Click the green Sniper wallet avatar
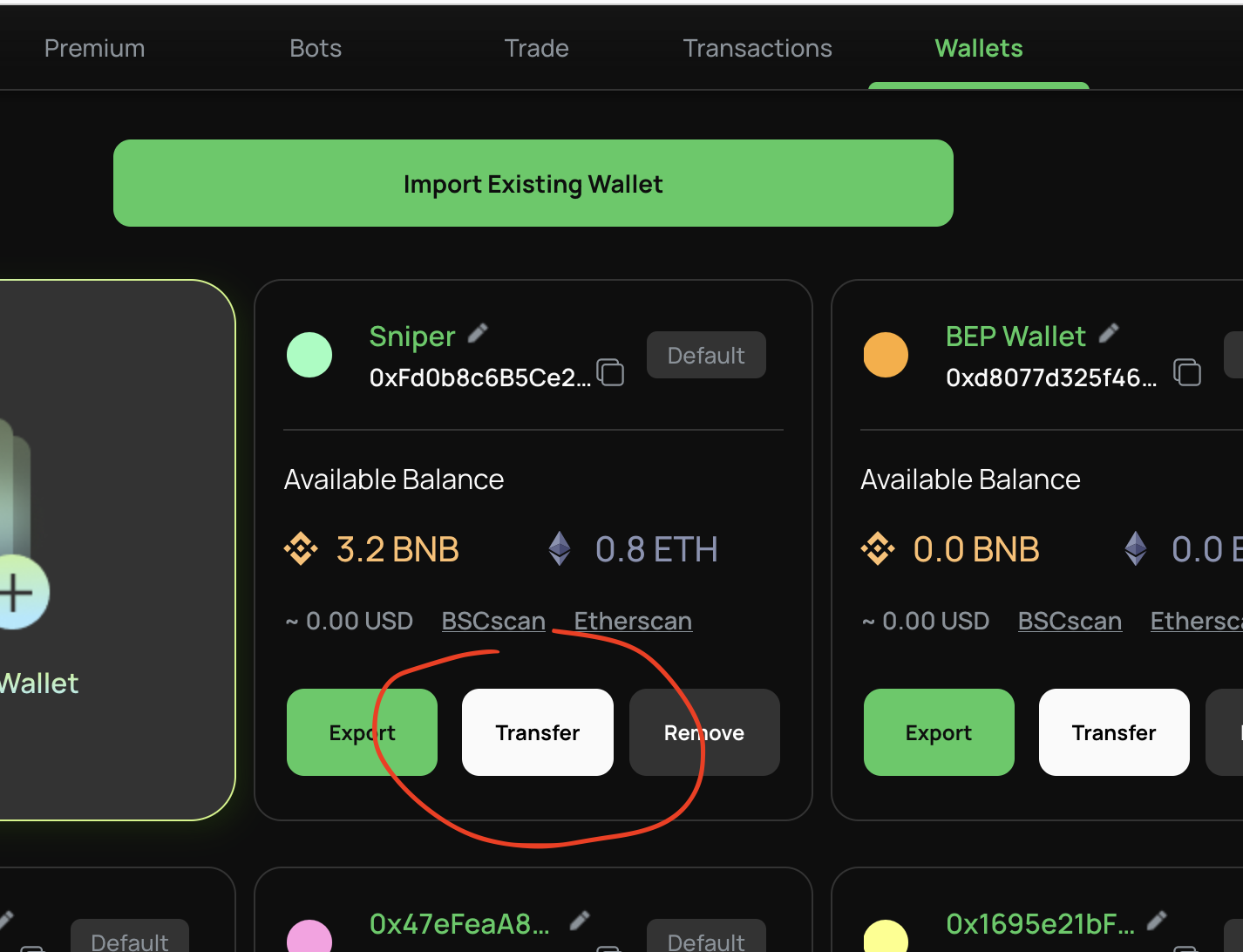Viewport: 1243px width, 952px height. 309,355
